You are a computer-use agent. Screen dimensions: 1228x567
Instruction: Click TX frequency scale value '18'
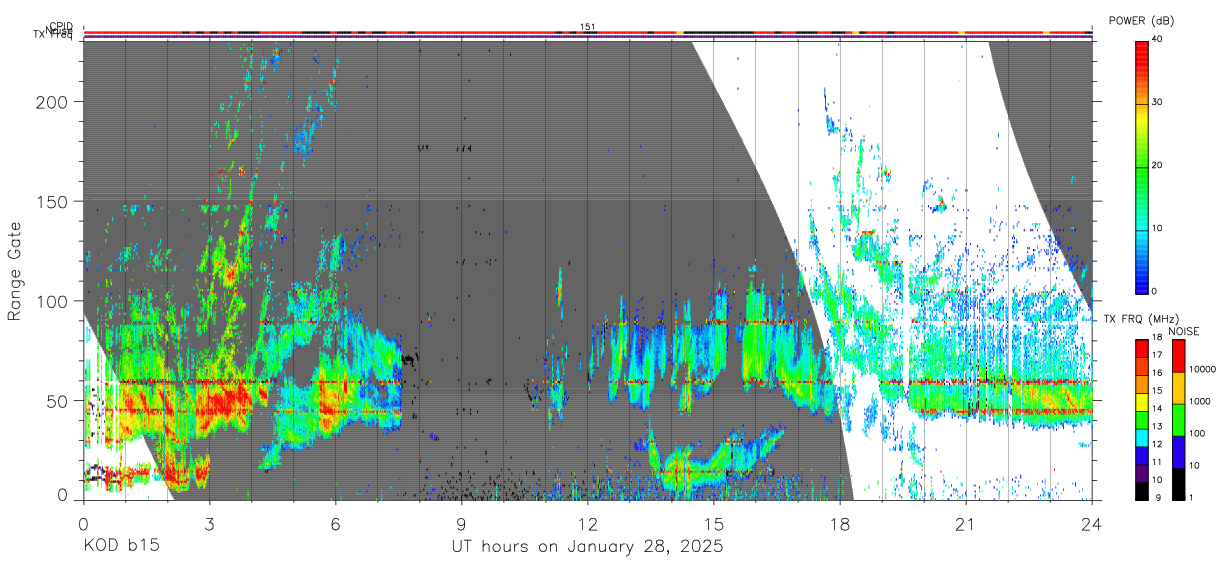click(x=1158, y=337)
